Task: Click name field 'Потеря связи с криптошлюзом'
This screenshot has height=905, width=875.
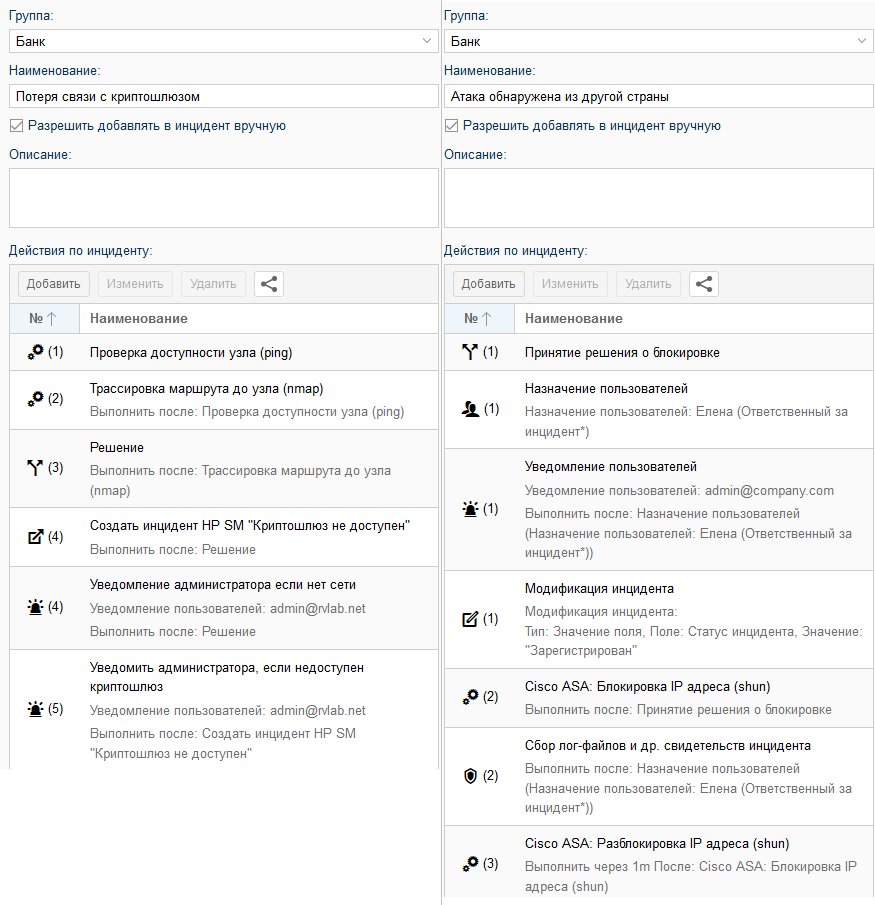Action: coord(224,97)
